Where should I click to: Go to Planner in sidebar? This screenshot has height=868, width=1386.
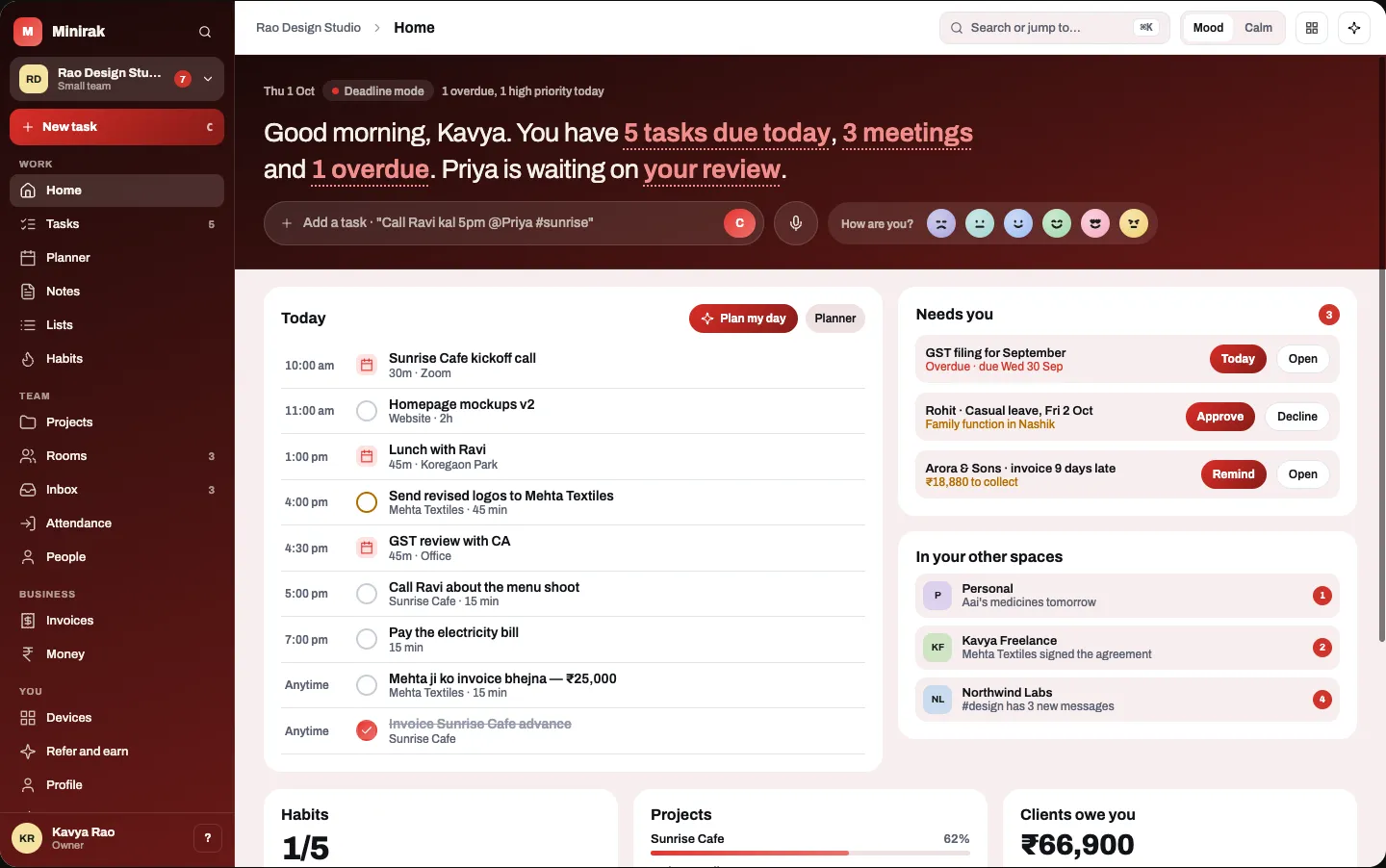pyautogui.click(x=116, y=258)
